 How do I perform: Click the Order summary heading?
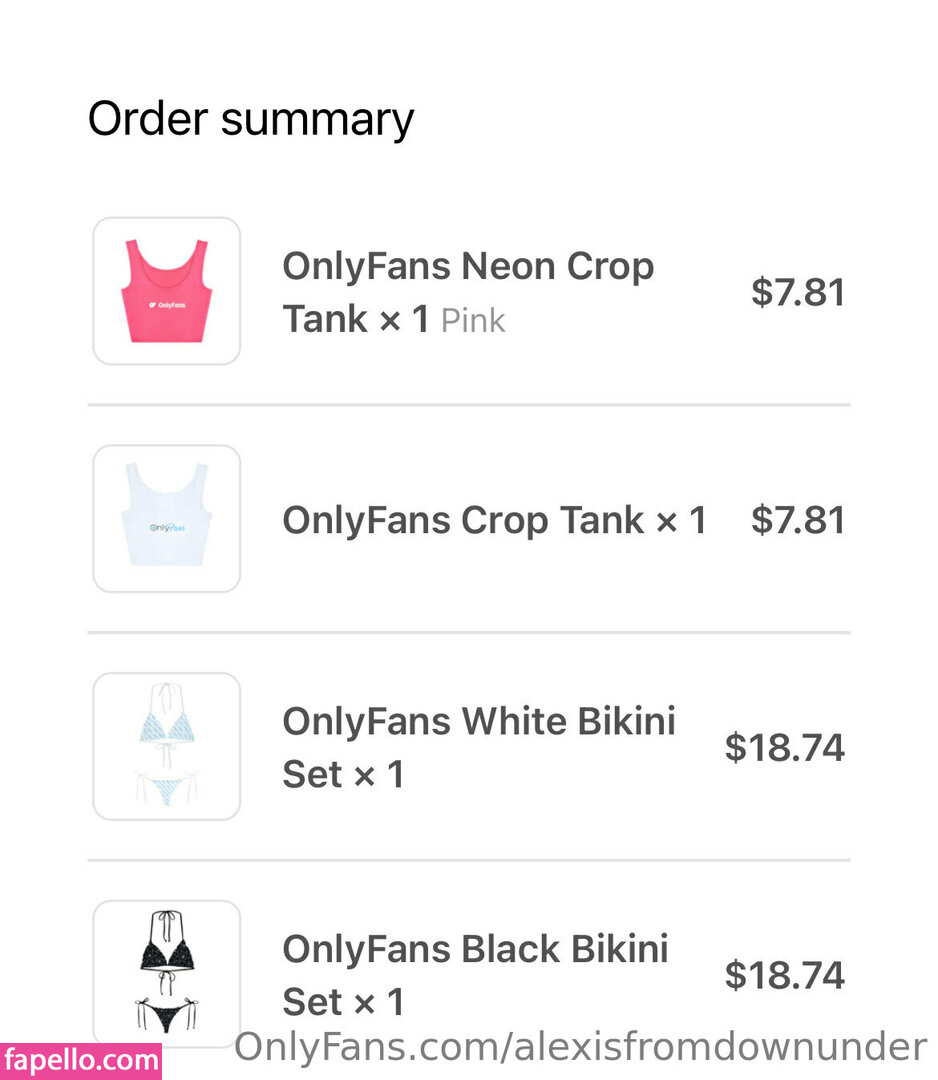251,119
